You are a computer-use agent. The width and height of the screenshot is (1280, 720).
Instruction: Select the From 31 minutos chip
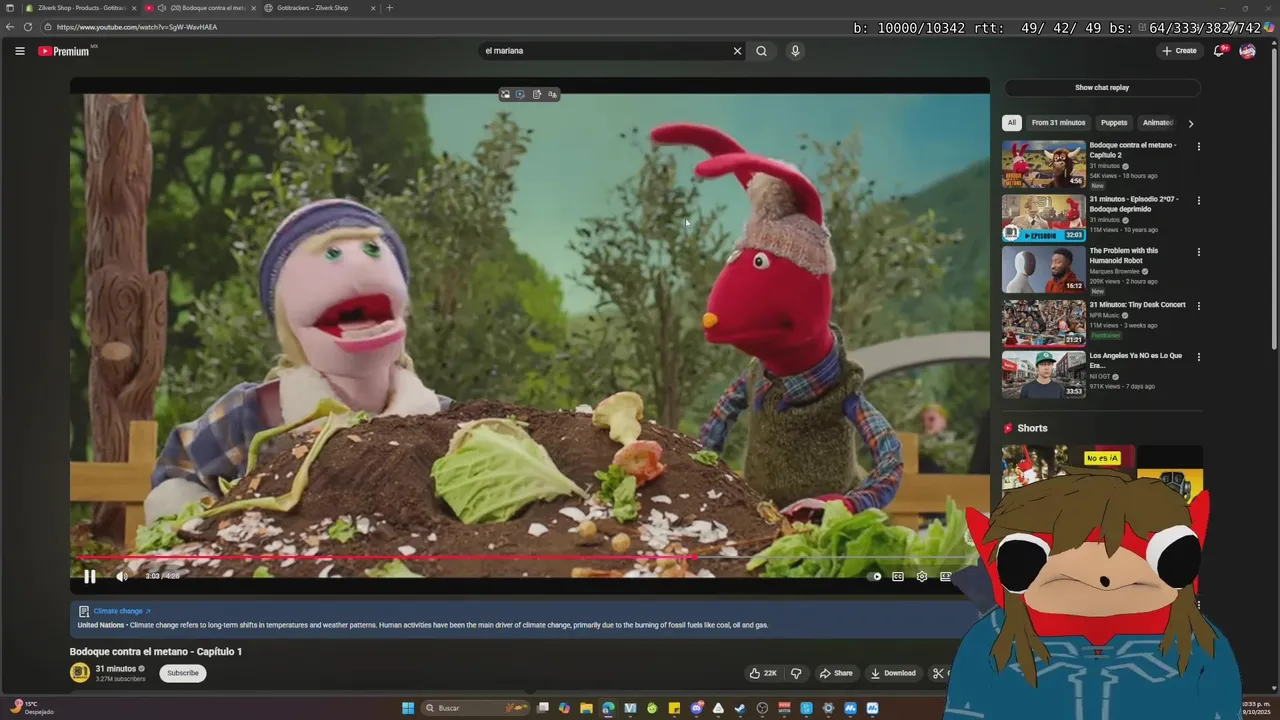(x=1058, y=123)
